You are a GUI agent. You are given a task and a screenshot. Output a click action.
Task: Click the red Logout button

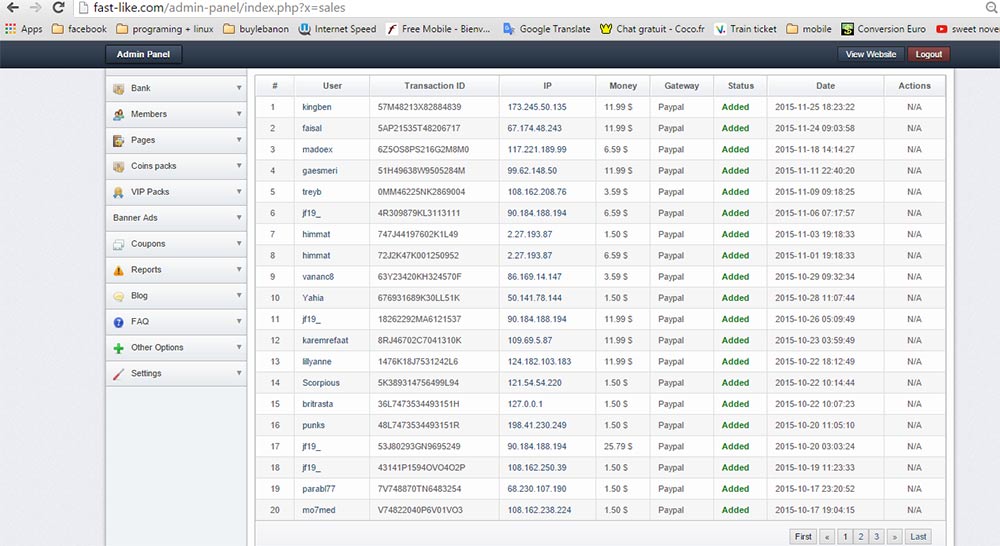pyautogui.click(x=929, y=54)
